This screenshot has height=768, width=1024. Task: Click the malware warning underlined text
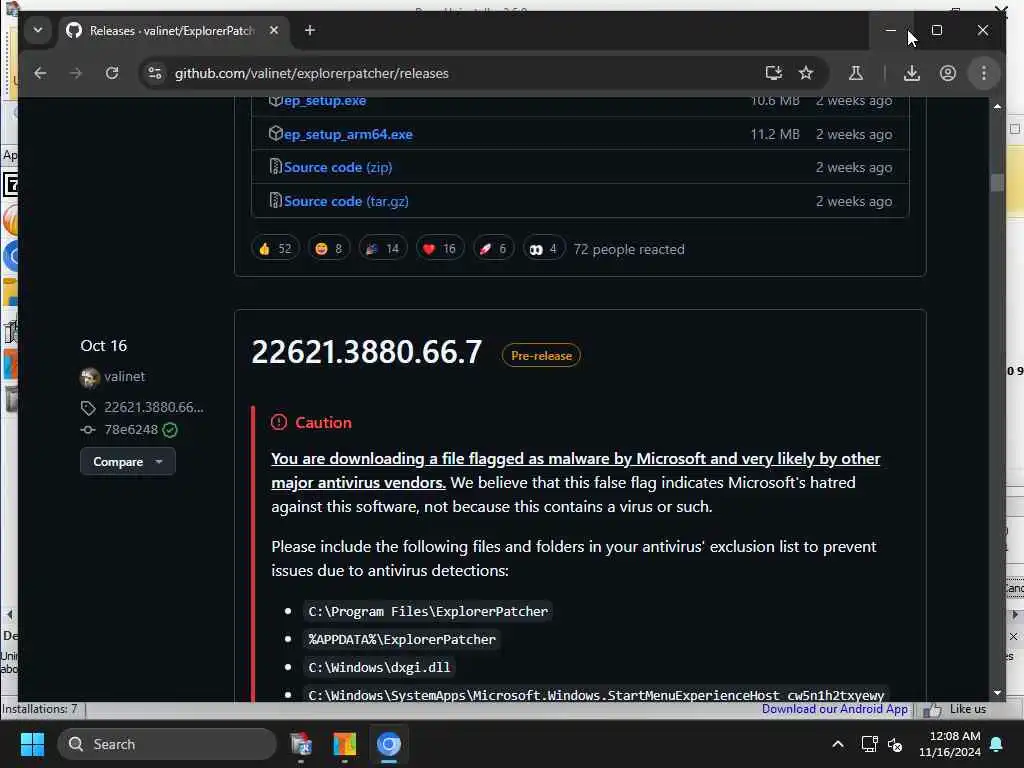coord(575,470)
